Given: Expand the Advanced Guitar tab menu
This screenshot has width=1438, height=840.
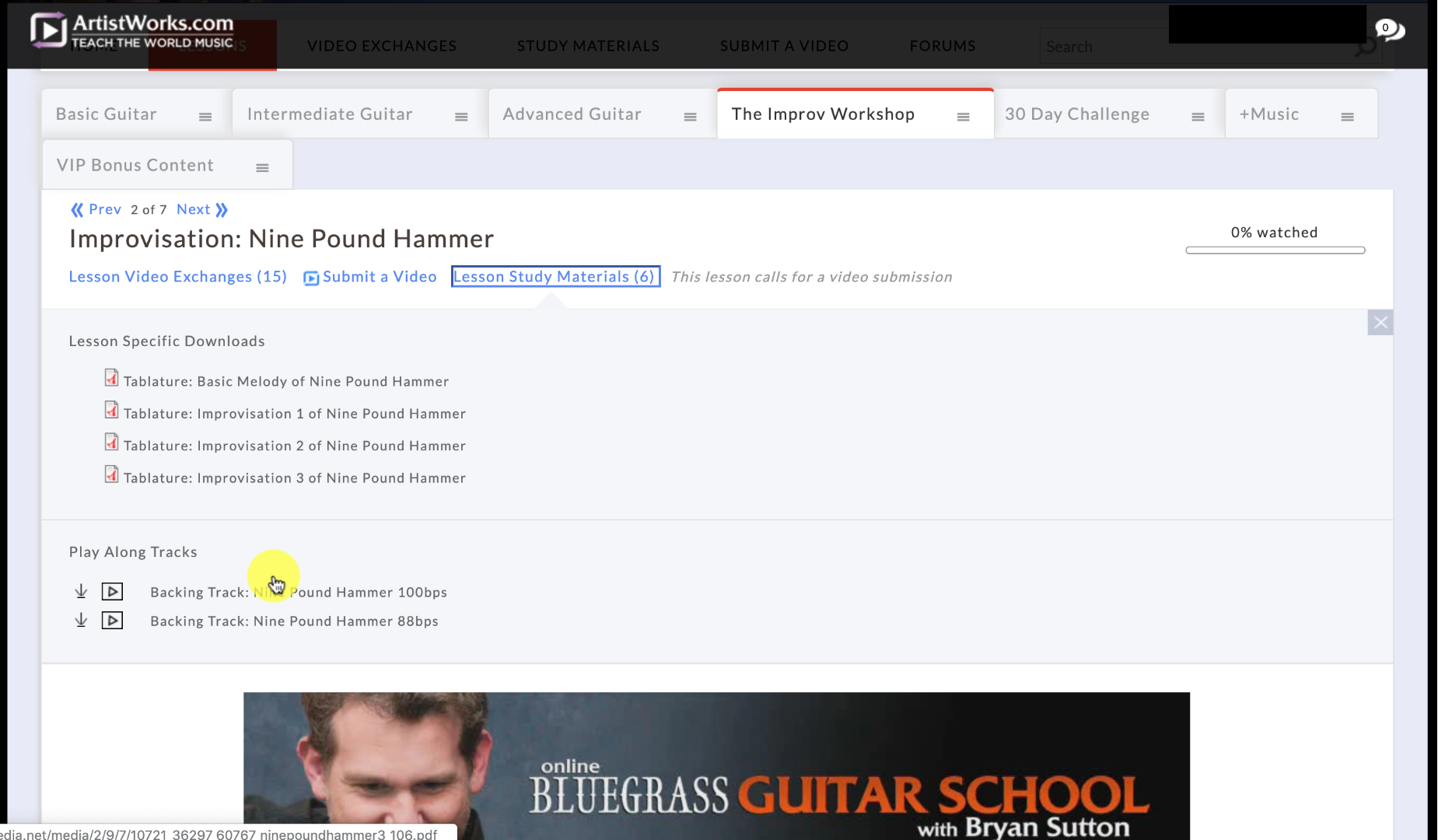Looking at the screenshot, I should (690, 117).
